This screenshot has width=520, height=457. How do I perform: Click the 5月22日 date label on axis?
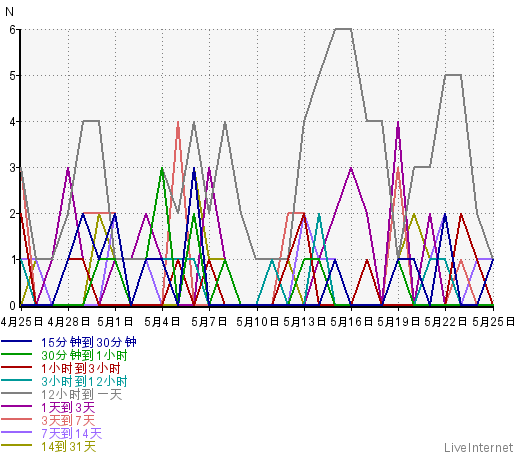(446, 322)
